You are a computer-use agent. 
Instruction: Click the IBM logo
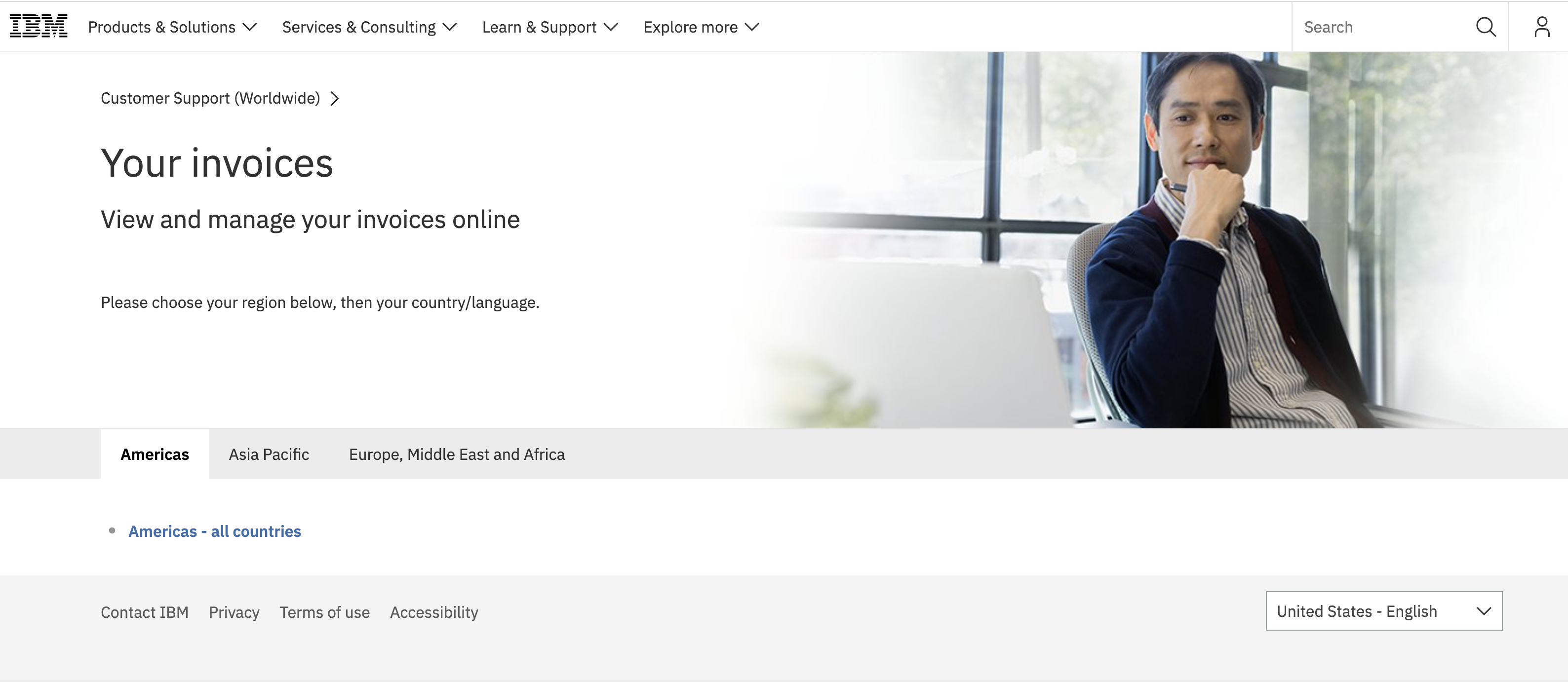coord(39,27)
